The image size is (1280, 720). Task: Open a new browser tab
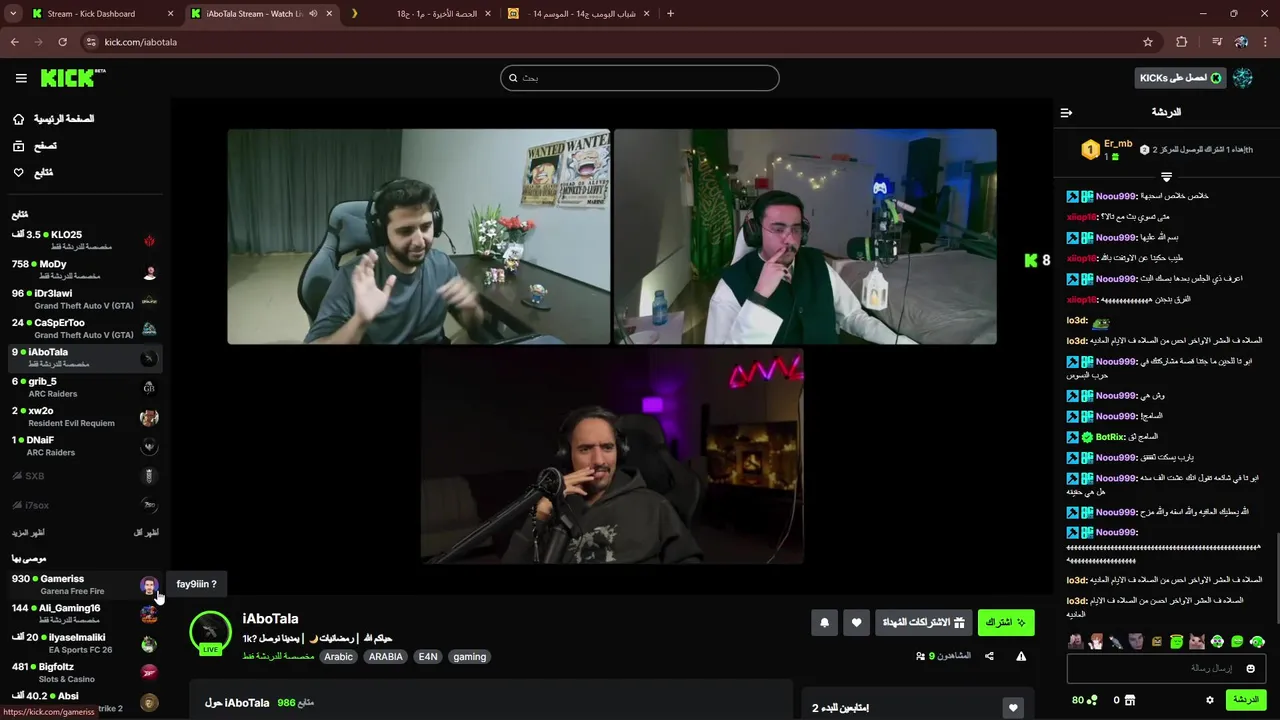670,14
